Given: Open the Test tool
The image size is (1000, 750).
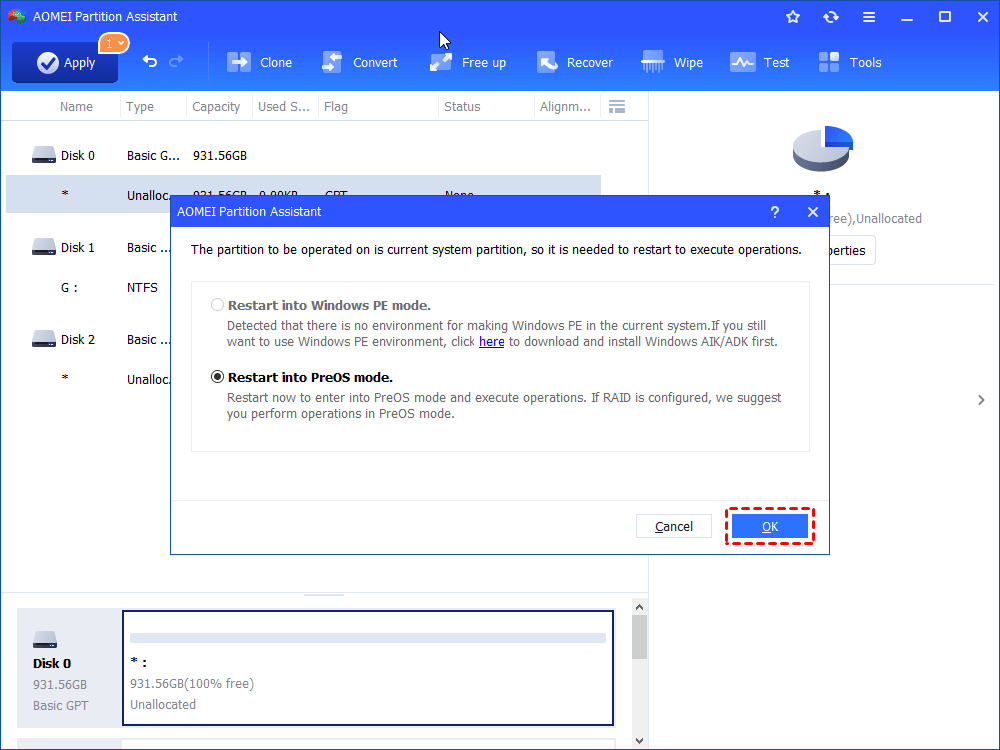Looking at the screenshot, I should 760,62.
